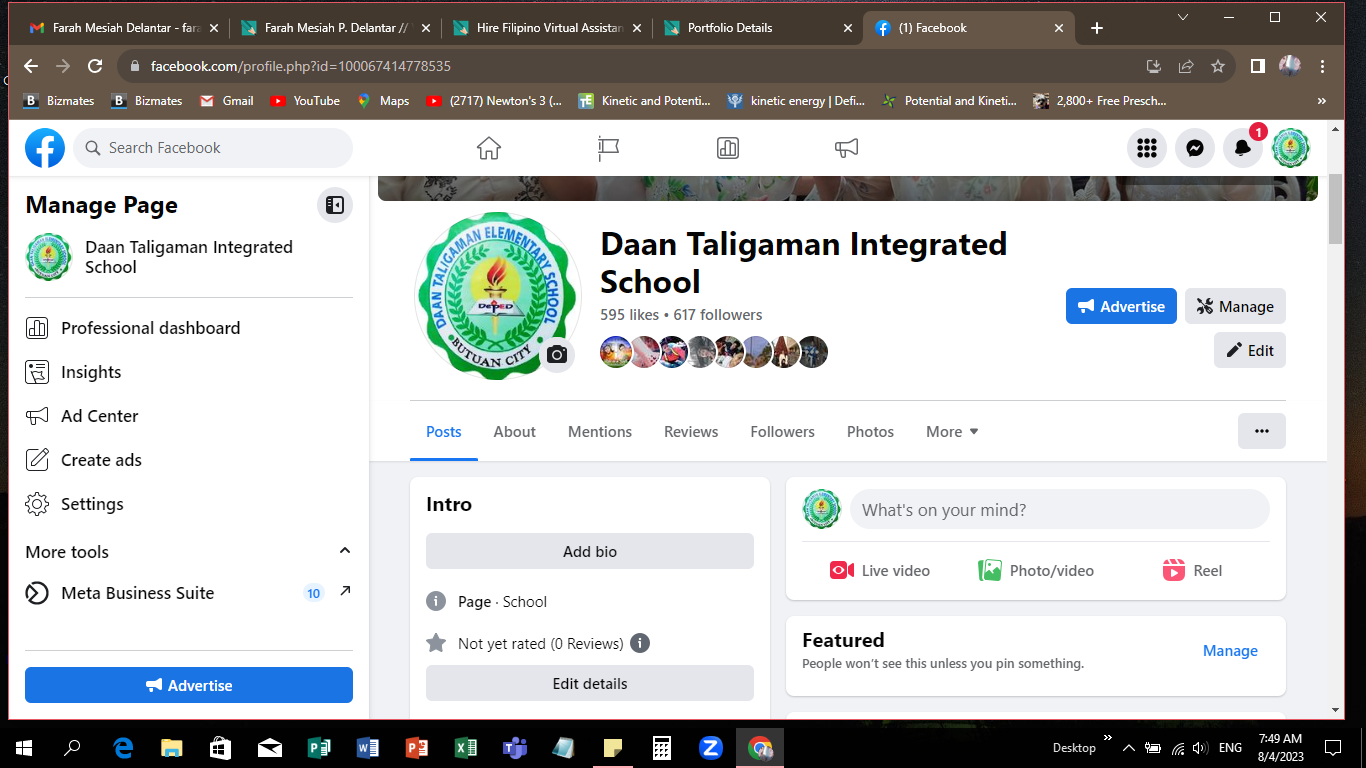
Task: Open the Home feed icon
Action: 489,148
